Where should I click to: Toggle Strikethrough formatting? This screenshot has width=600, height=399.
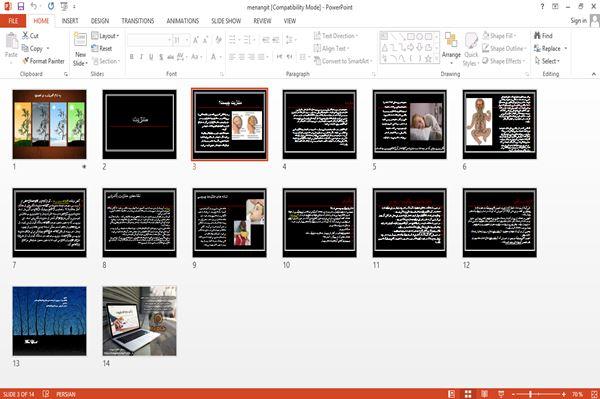click(170, 57)
